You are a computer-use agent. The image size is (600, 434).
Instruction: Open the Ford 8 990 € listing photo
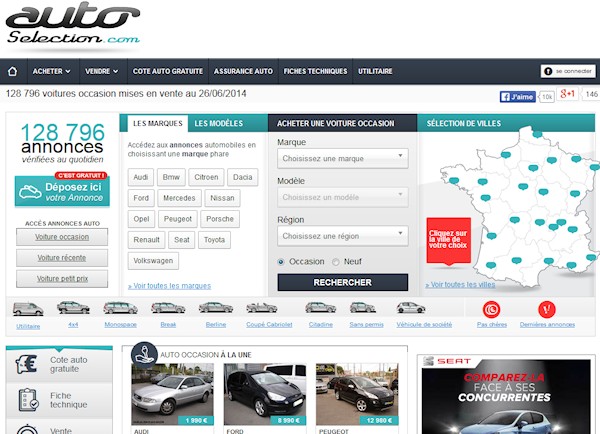[x=265, y=394]
